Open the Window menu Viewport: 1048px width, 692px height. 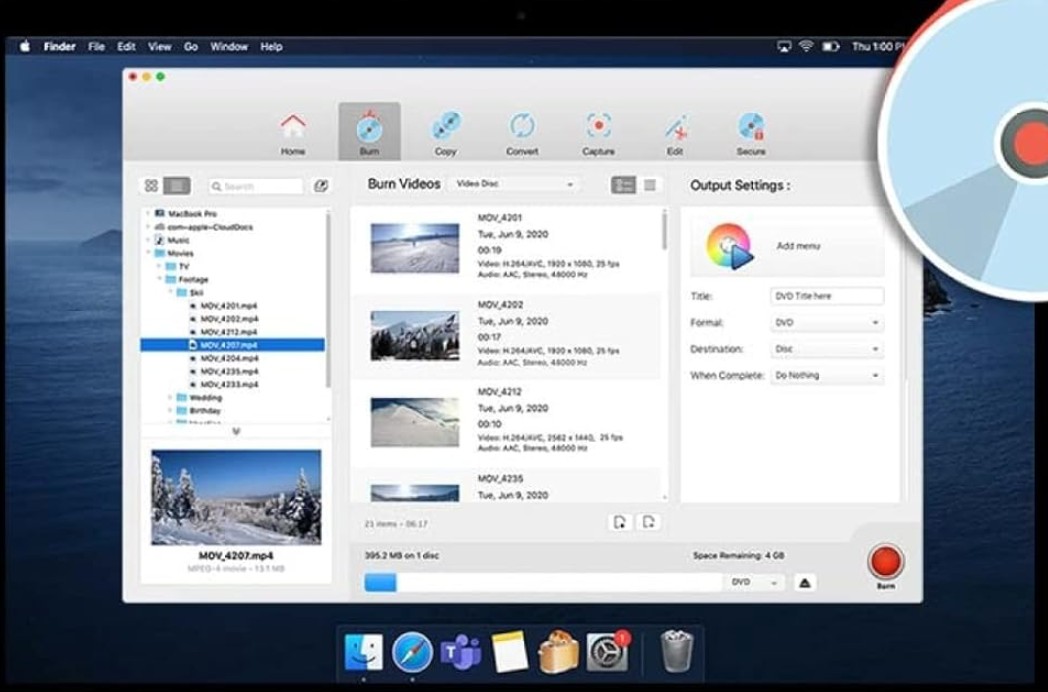(x=229, y=46)
